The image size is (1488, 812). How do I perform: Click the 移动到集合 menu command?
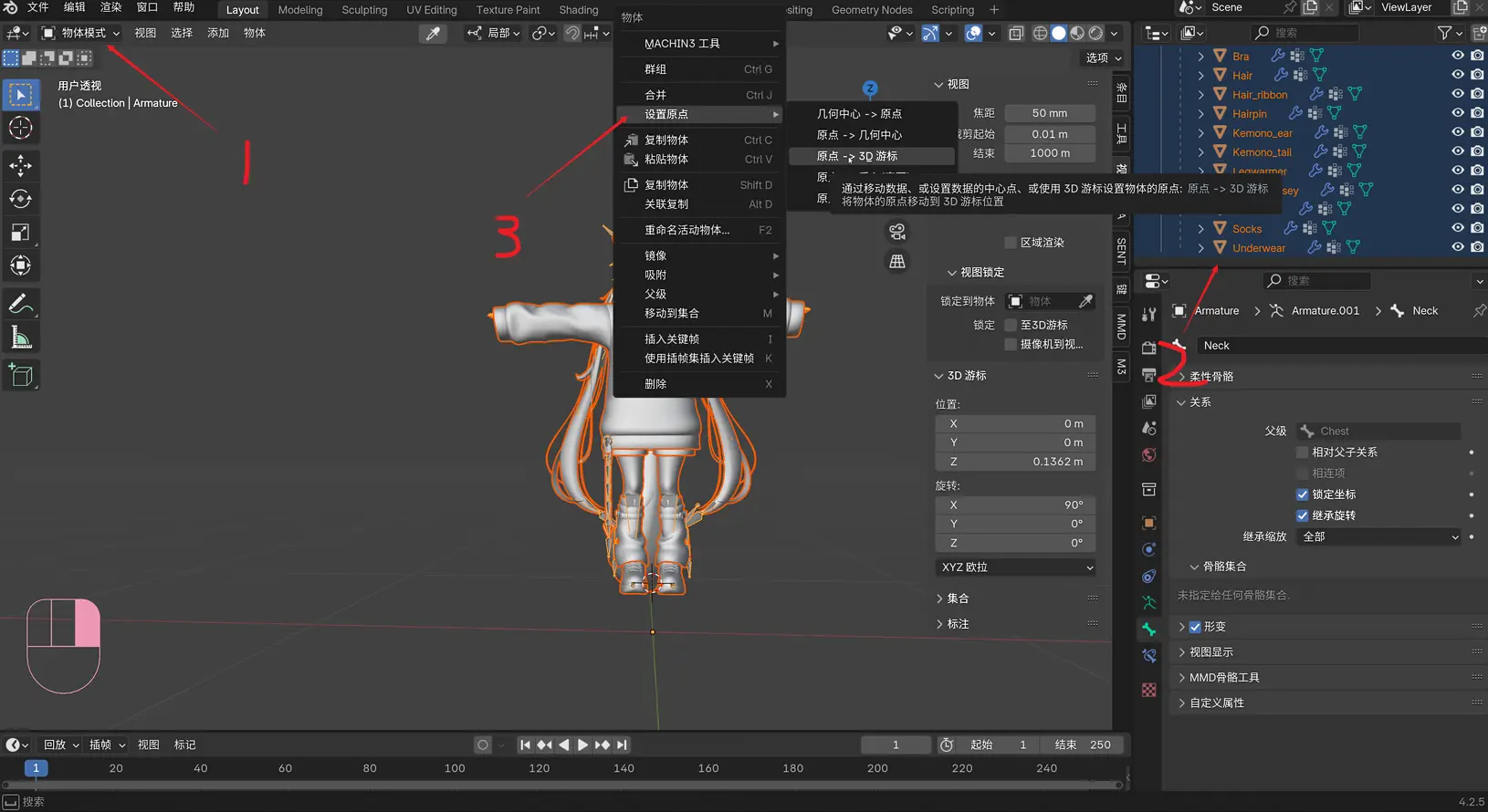672,313
